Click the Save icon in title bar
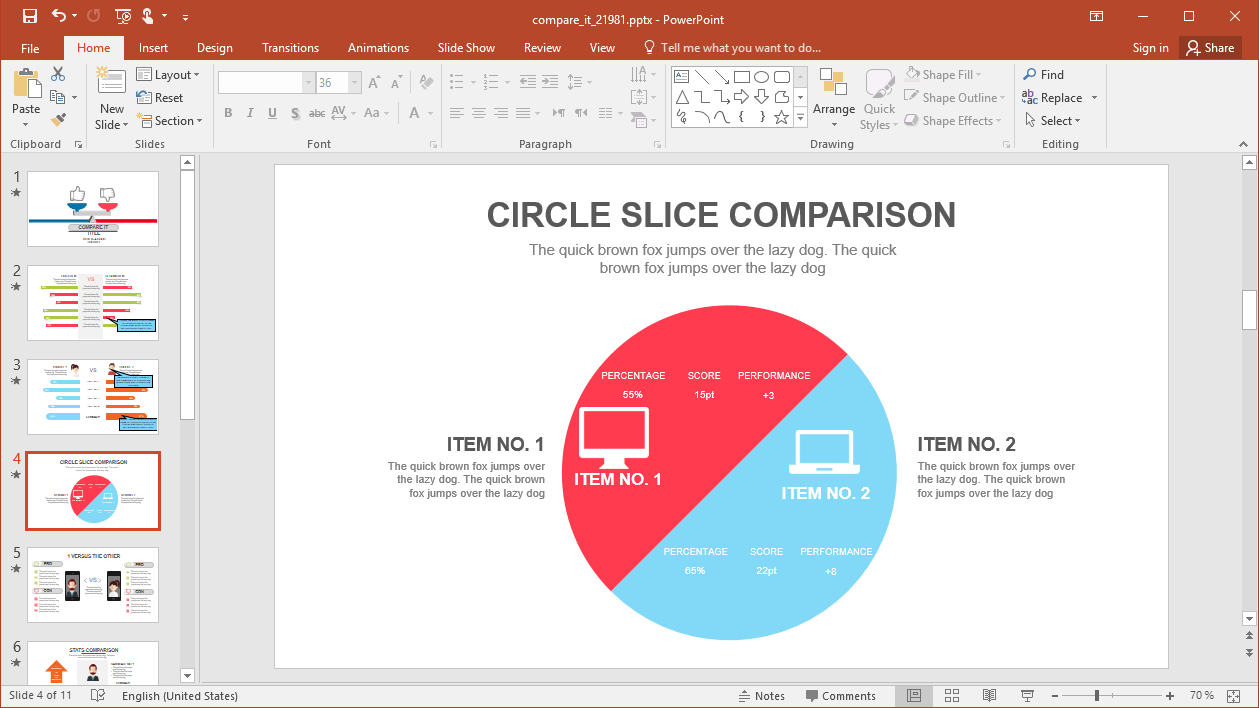Image resolution: width=1259 pixels, height=708 pixels. click(29, 16)
